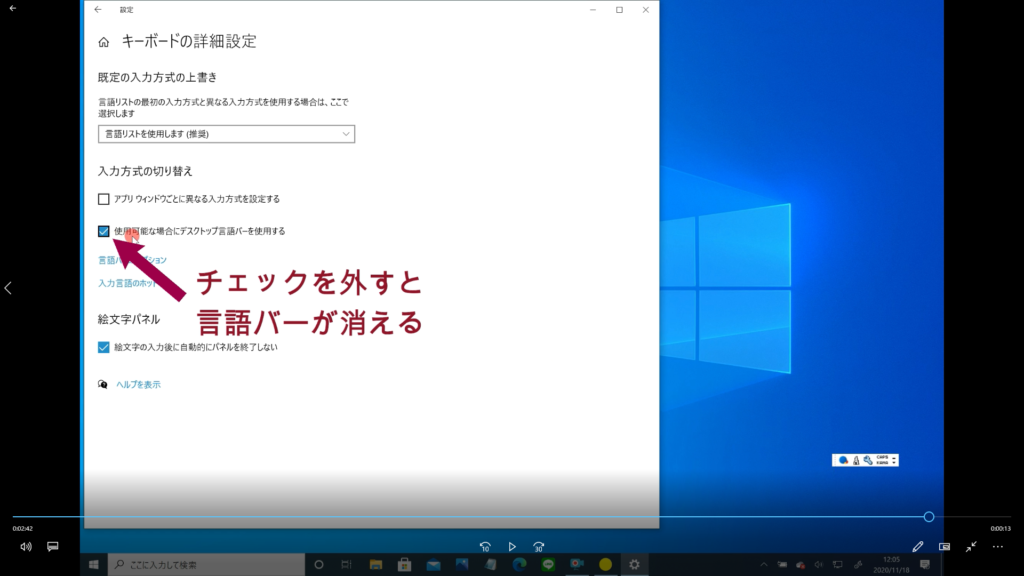Screen dimensions: 1024x576
Task: Switch to mini view mode
Action: tap(944, 547)
